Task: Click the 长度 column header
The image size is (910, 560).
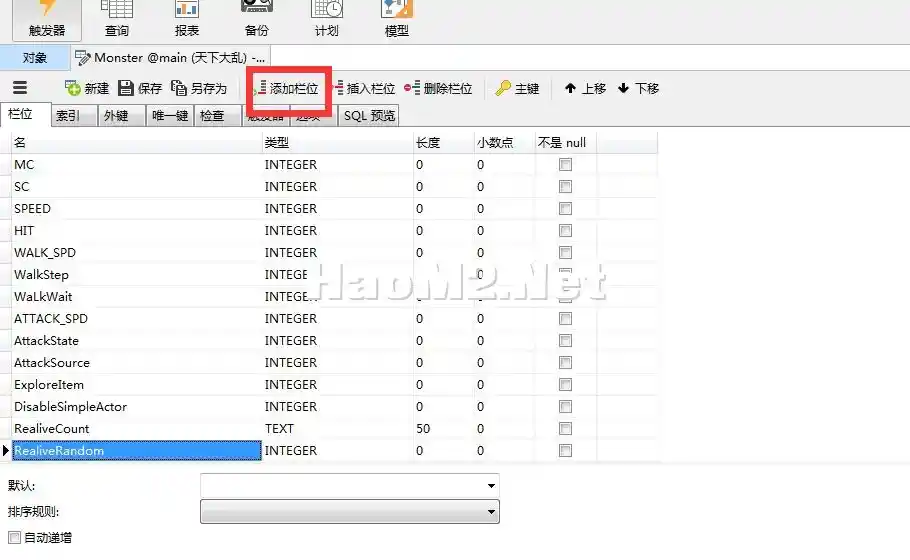Action: click(443, 143)
